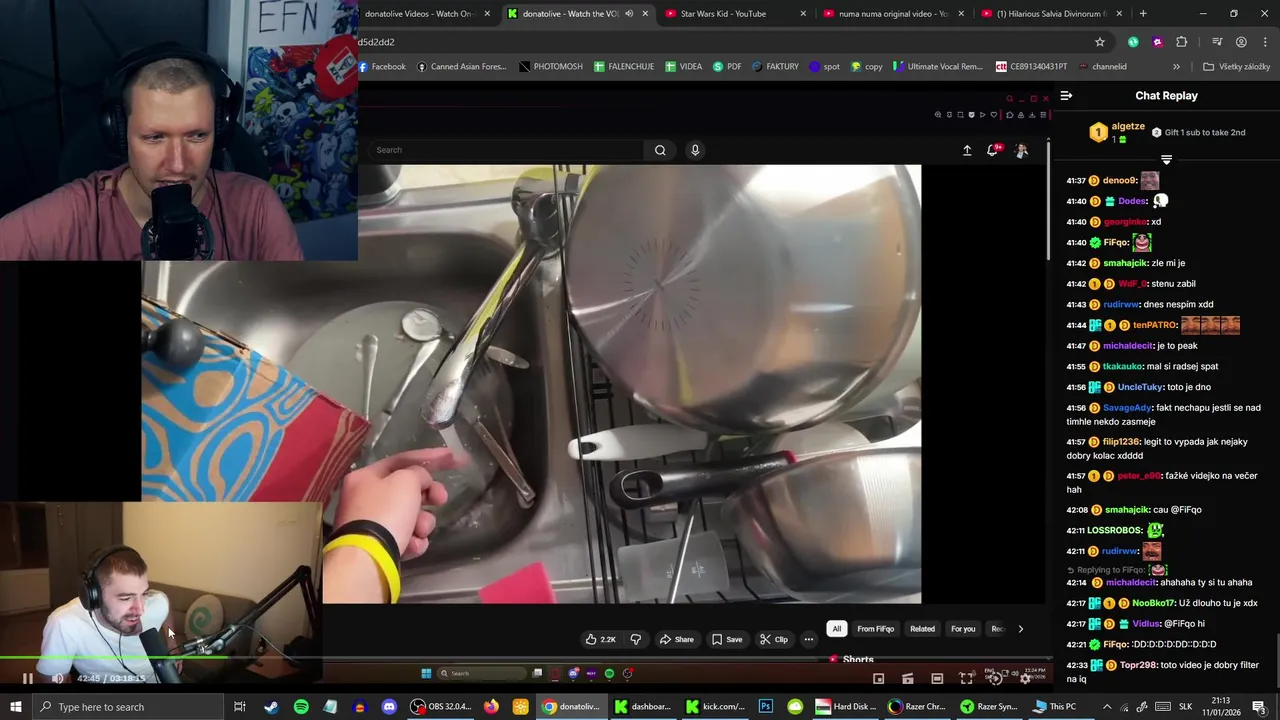Click the Clip button under the video
The height and width of the screenshot is (720, 1280).
click(773, 639)
